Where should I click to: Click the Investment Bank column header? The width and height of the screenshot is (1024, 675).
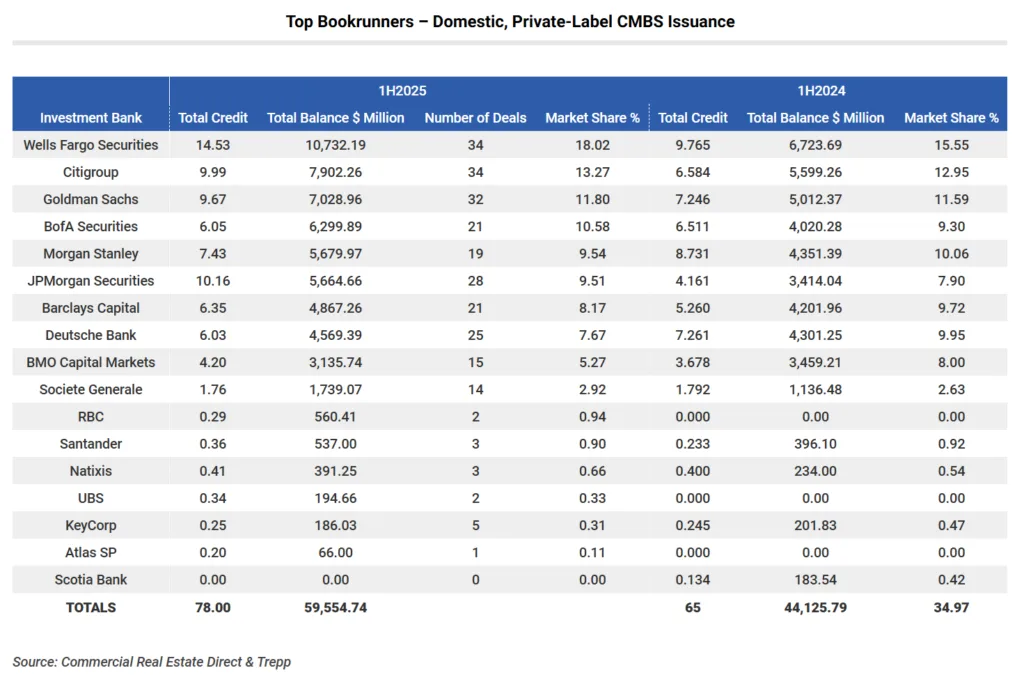(90, 118)
